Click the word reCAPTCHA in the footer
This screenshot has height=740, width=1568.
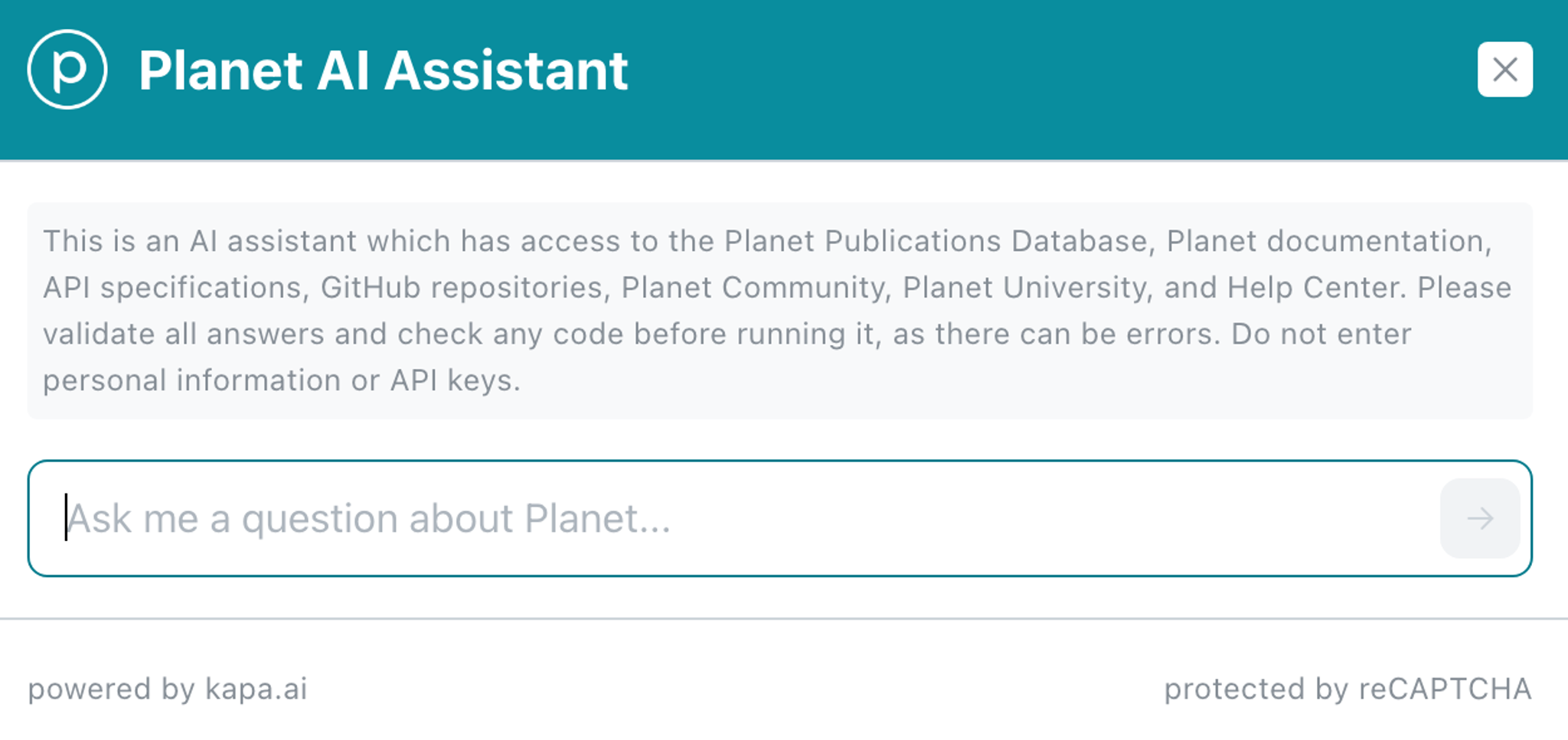(x=1445, y=689)
